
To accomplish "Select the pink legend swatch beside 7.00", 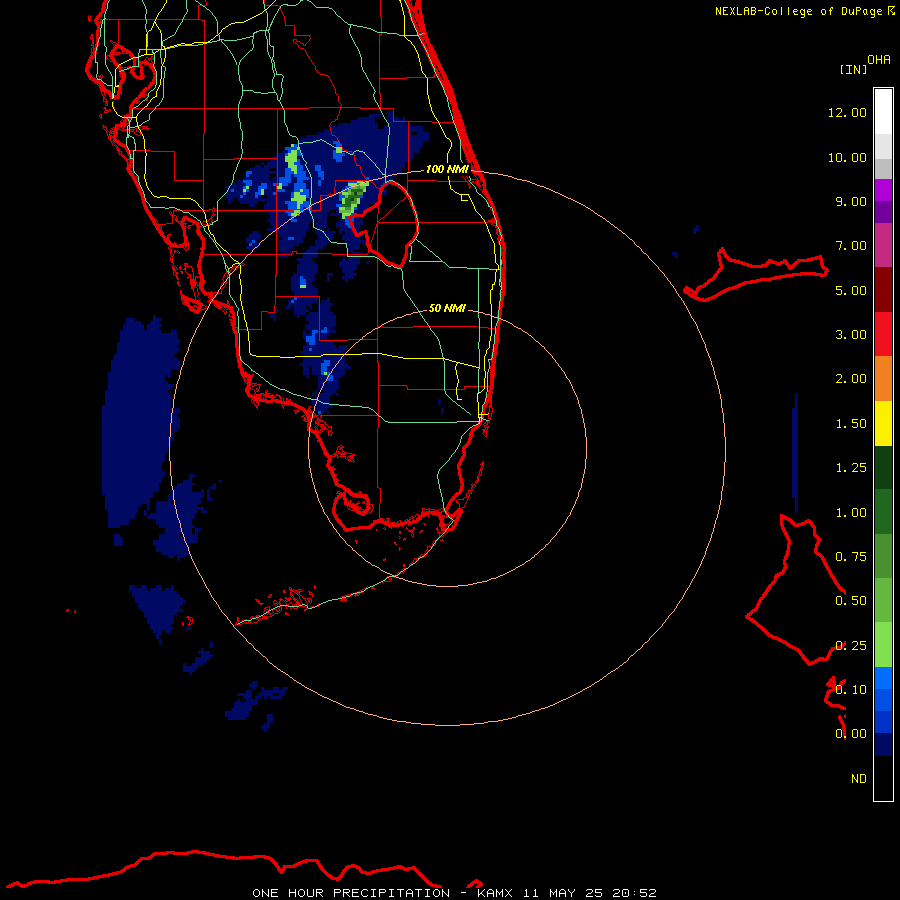I will pos(883,245).
